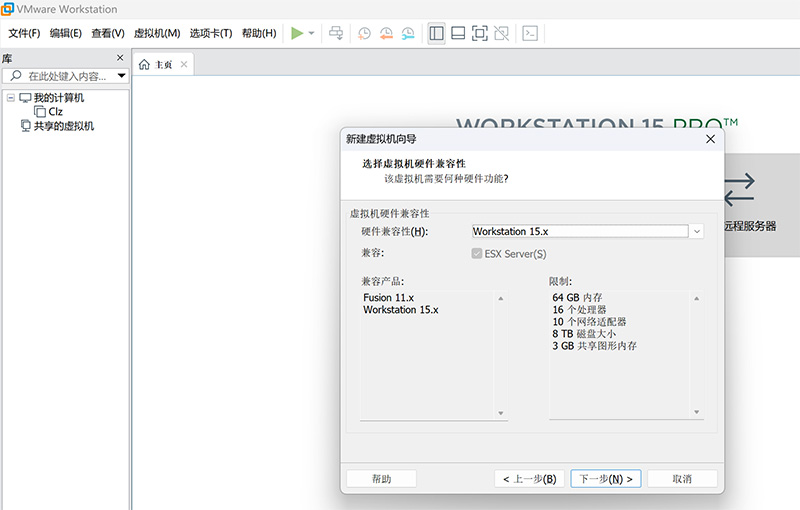Click the Workstation 15.x combo box field

[x=580, y=232]
